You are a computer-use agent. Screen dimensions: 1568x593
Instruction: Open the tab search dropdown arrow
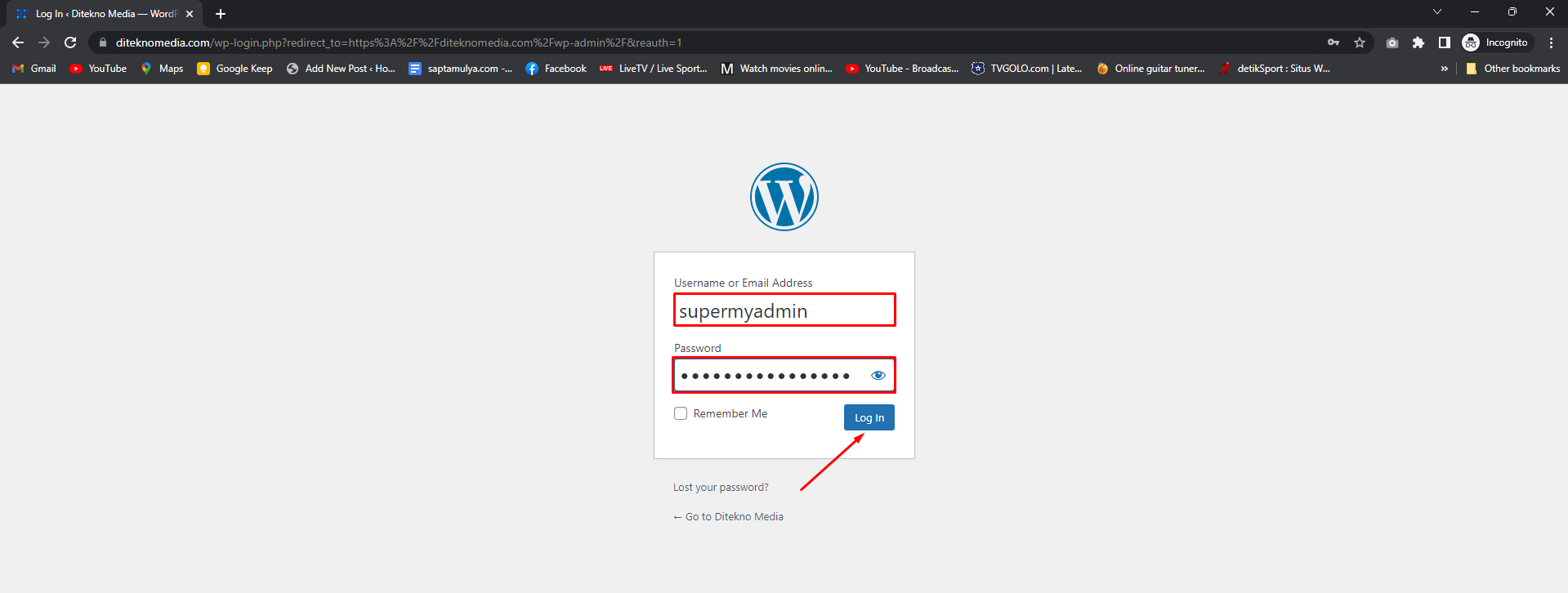(1437, 11)
